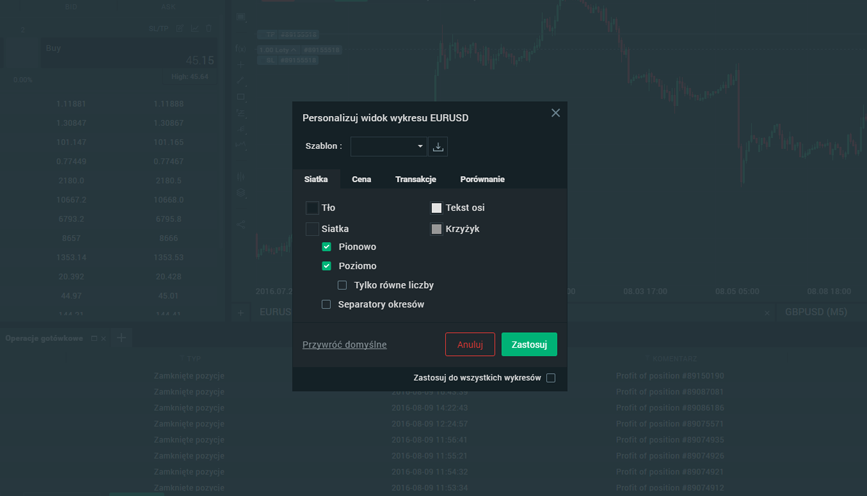
Task: Click the trash icon next to SL/TP
Action: coord(209,28)
